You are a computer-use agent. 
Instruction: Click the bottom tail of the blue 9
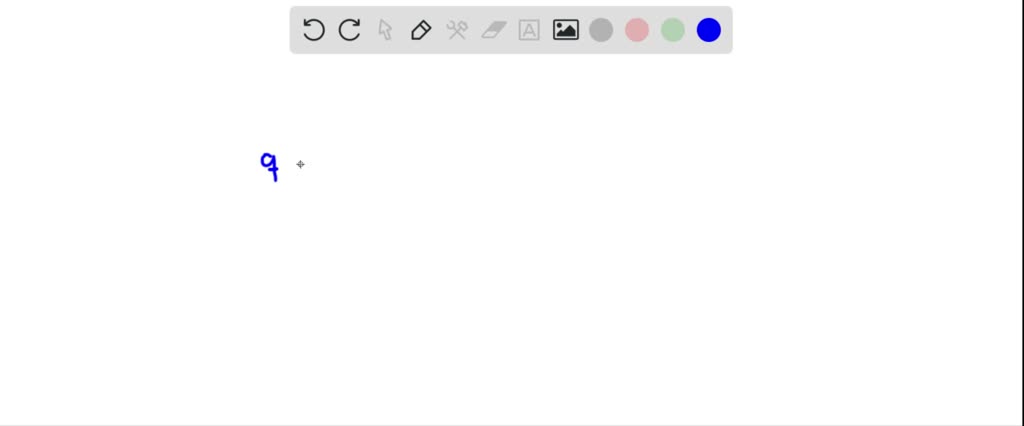(276, 176)
